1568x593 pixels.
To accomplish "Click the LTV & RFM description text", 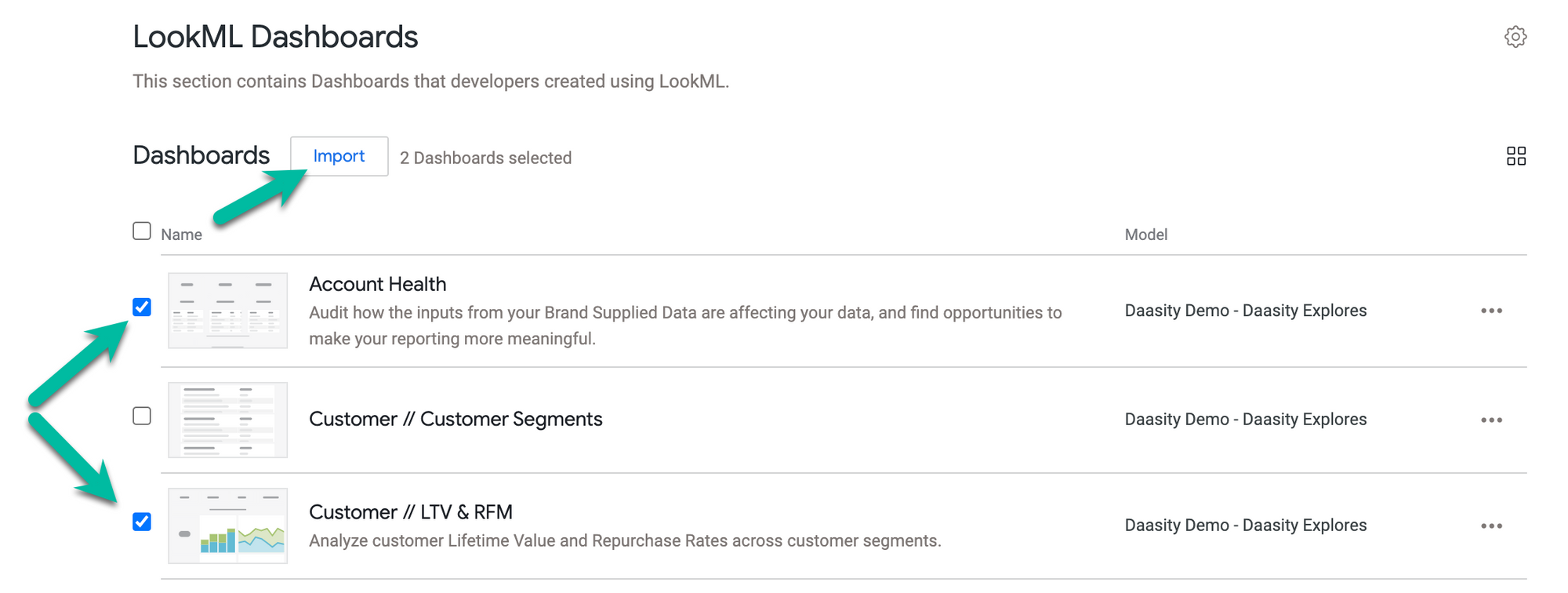I will (624, 541).
